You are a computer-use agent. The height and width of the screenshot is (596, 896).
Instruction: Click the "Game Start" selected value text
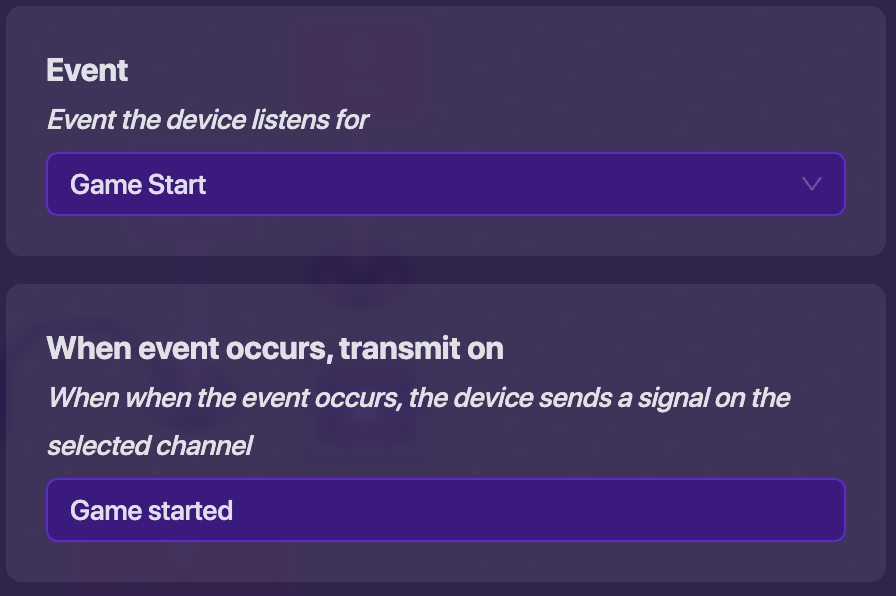pyautogui.click(x=138, y=184)
